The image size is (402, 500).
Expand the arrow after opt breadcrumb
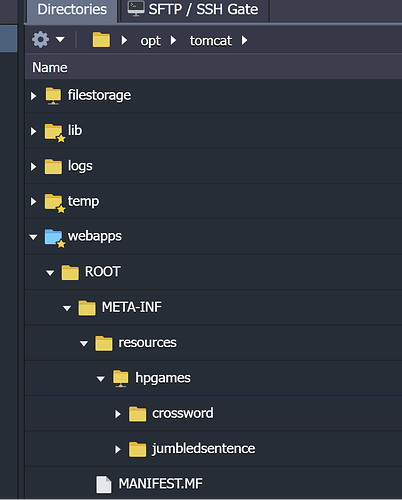coord(173,40)
